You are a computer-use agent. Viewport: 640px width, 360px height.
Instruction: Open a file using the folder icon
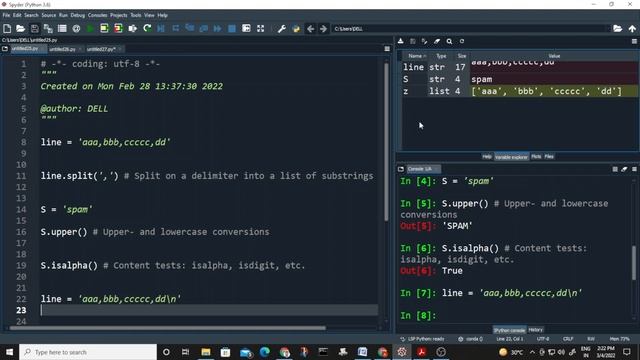click(20, 29)
